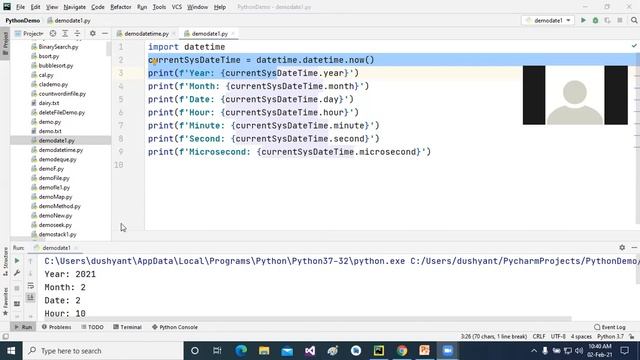Click the read-only lock icon in status bar
Viewport: 640px width, 360px height.
632,337
